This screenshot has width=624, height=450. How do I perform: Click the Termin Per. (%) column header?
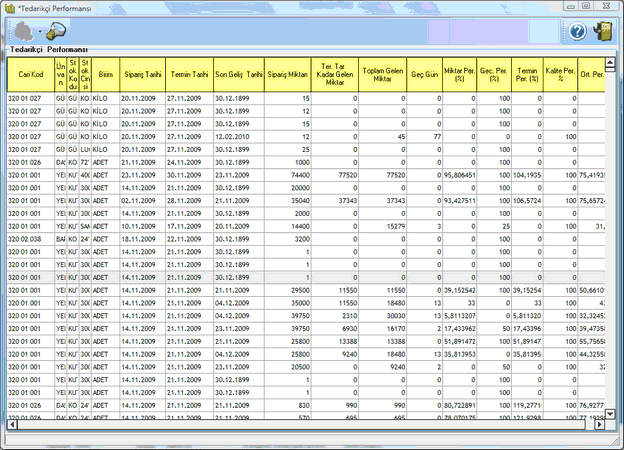tap(527, 74)
